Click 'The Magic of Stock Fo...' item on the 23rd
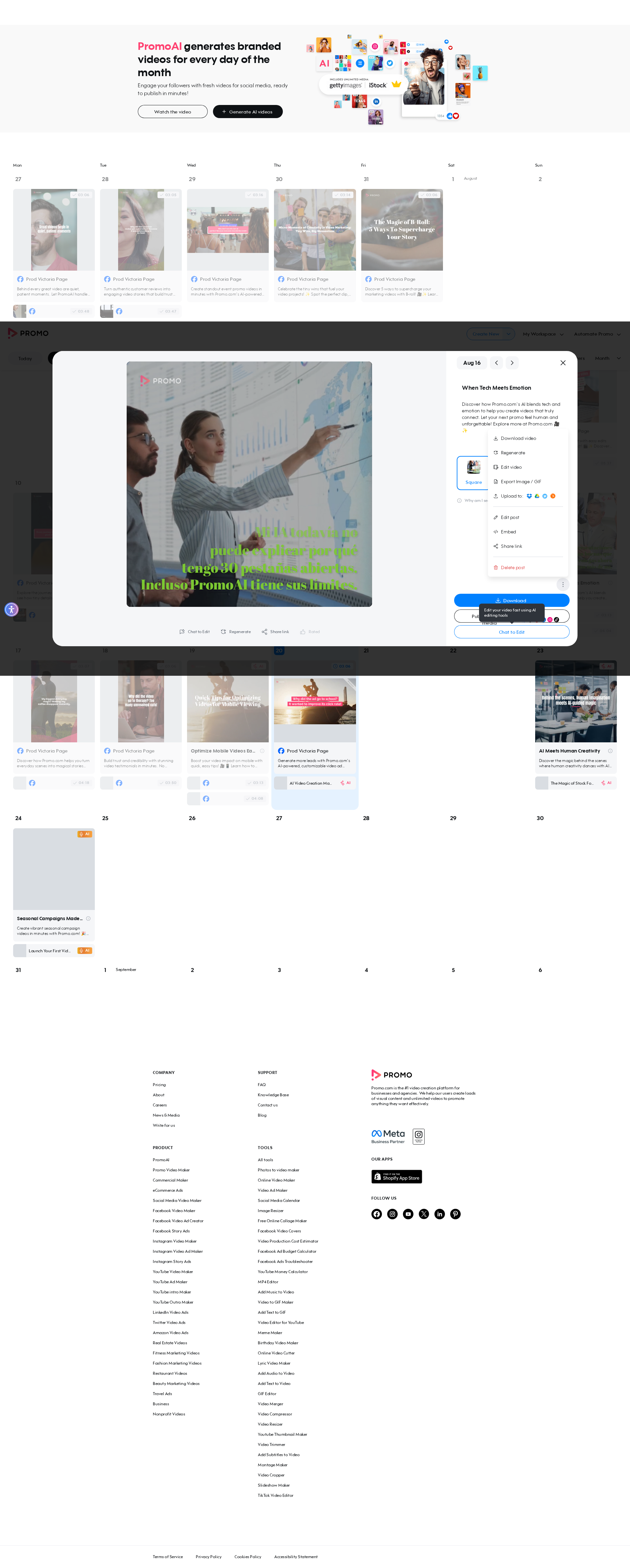This screenshot has width=630, height=1568. (x=575, y=783)
